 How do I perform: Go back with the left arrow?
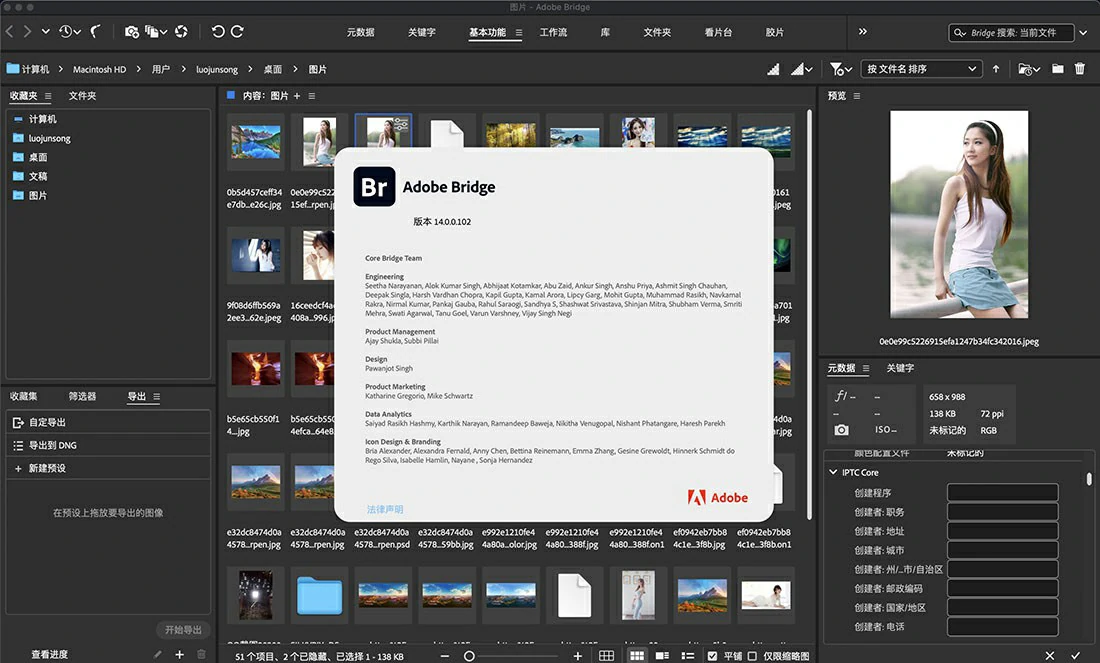coord(9,32)
